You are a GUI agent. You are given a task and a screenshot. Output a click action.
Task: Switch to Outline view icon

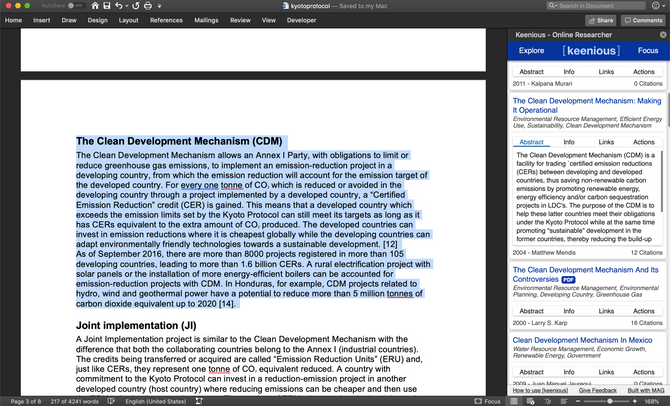(x=547, y=401)
